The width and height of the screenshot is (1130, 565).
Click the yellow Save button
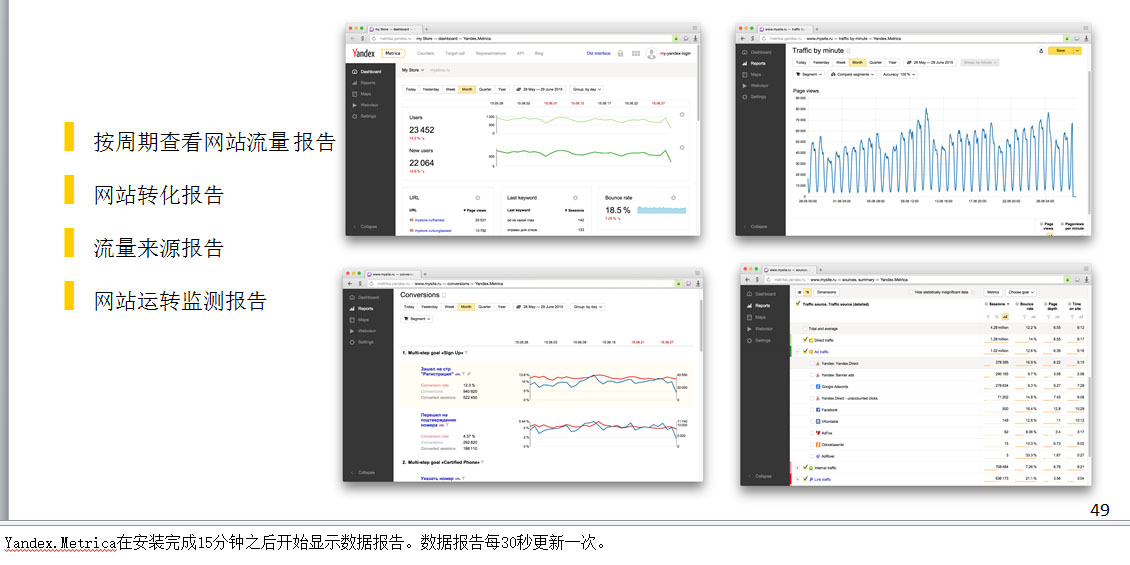[x=1061, y=50]
